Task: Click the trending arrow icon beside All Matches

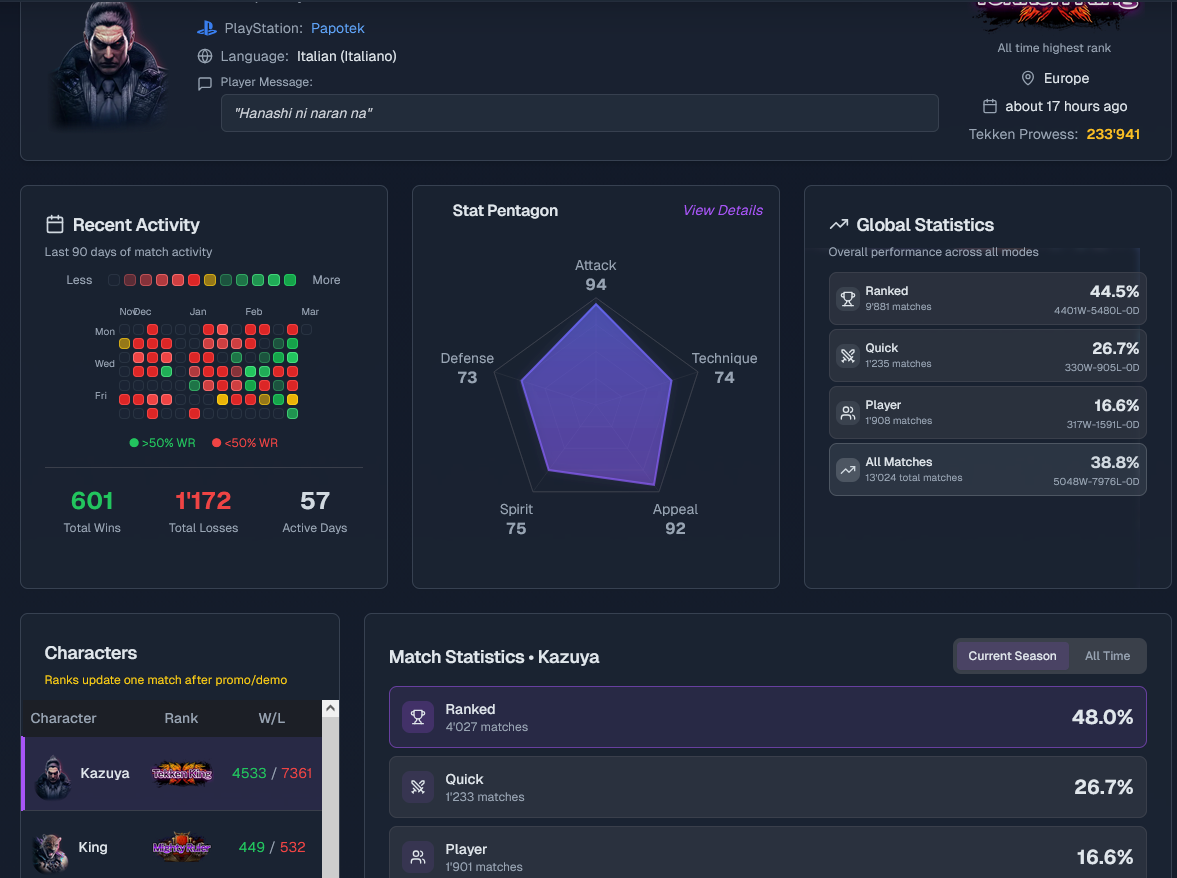Action: tap(848, 469)
